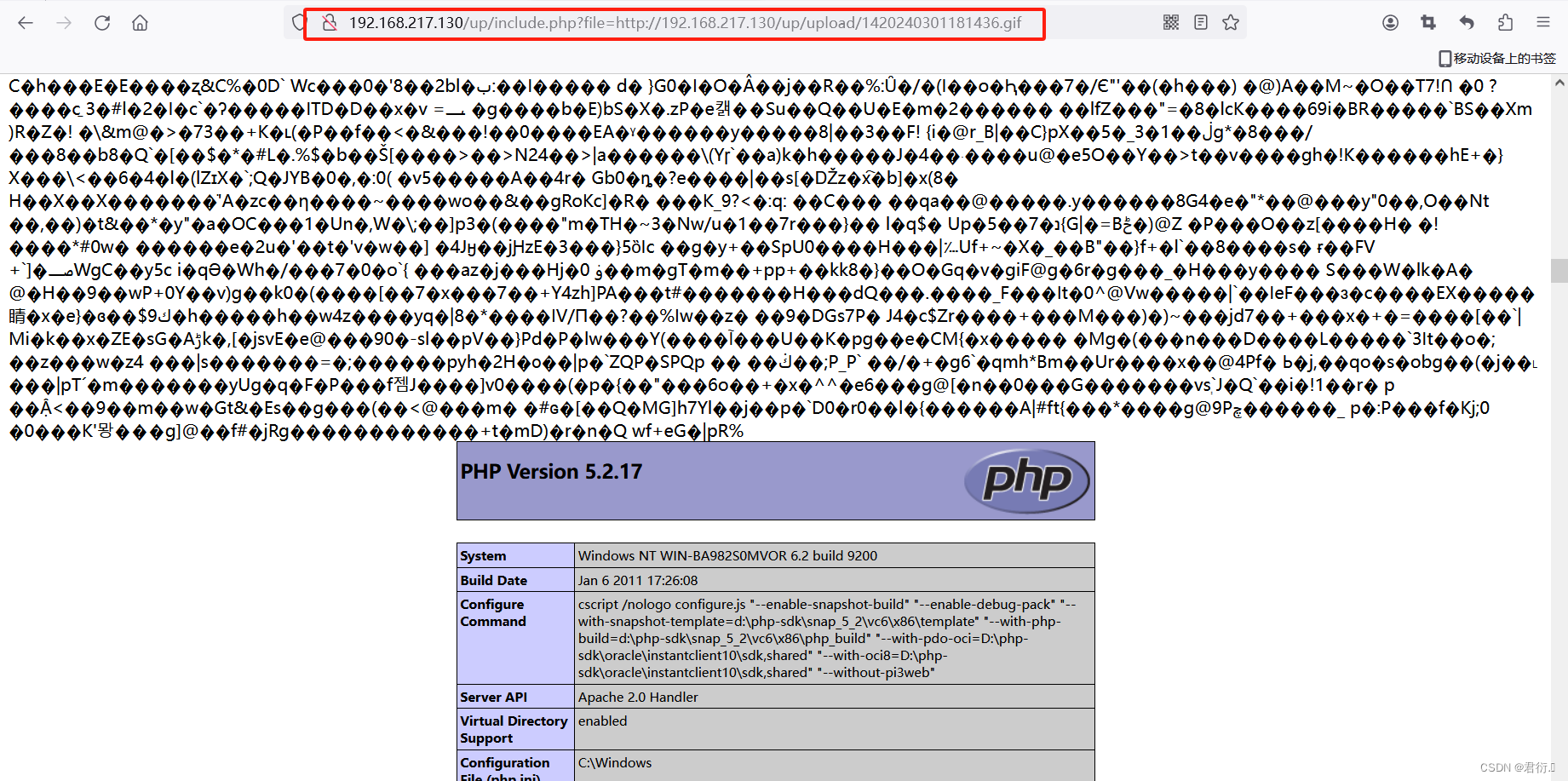Toggle reader view icon
Screen dimensions: 1568x781
(1201, 23)
